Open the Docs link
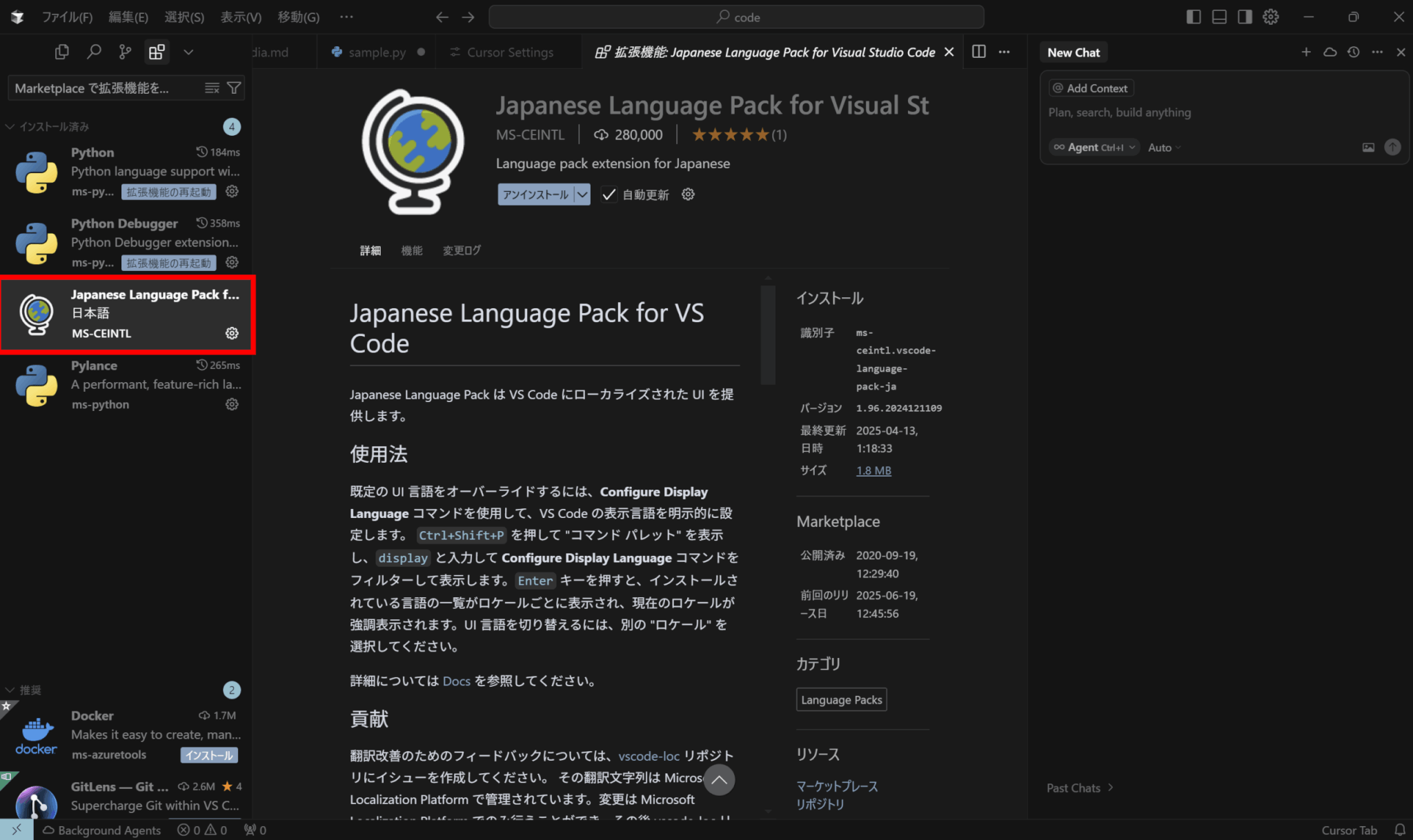This screenshot has width=1413, height=840. 456,681
